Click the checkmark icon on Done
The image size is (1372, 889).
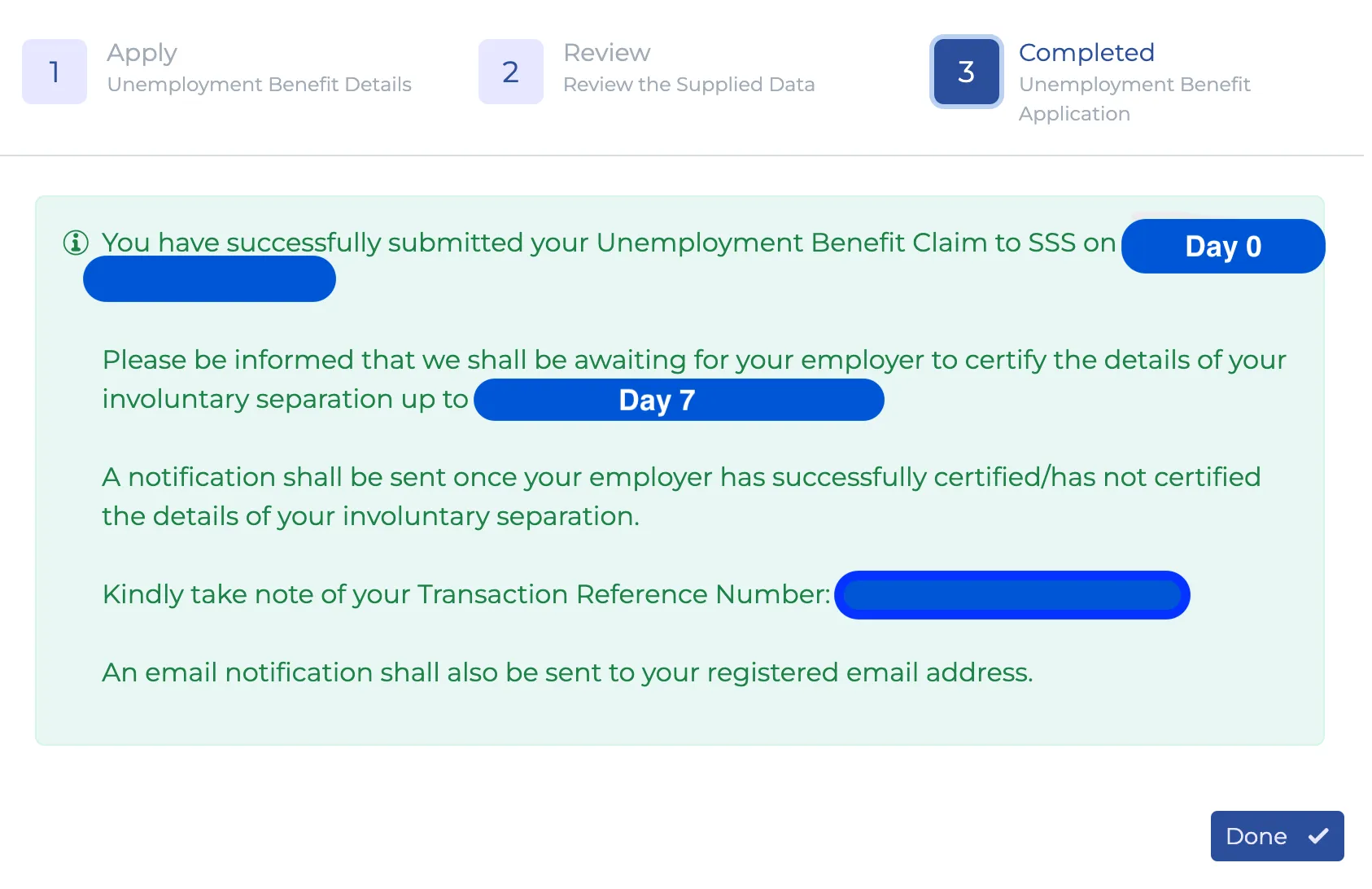click(1318, 836)
